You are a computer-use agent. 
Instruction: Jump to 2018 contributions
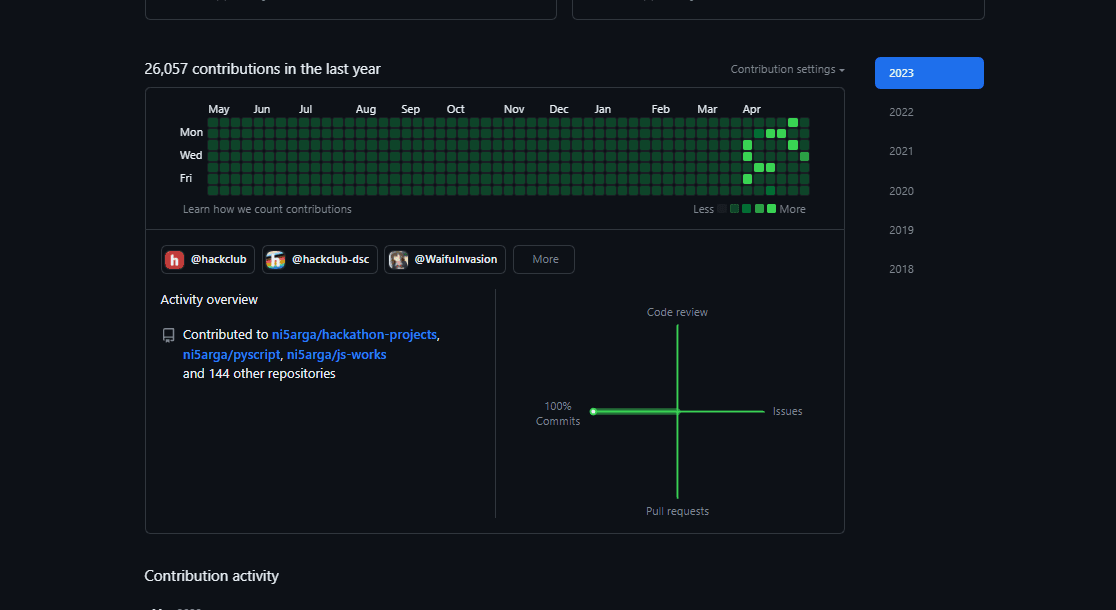pos(901,269)
